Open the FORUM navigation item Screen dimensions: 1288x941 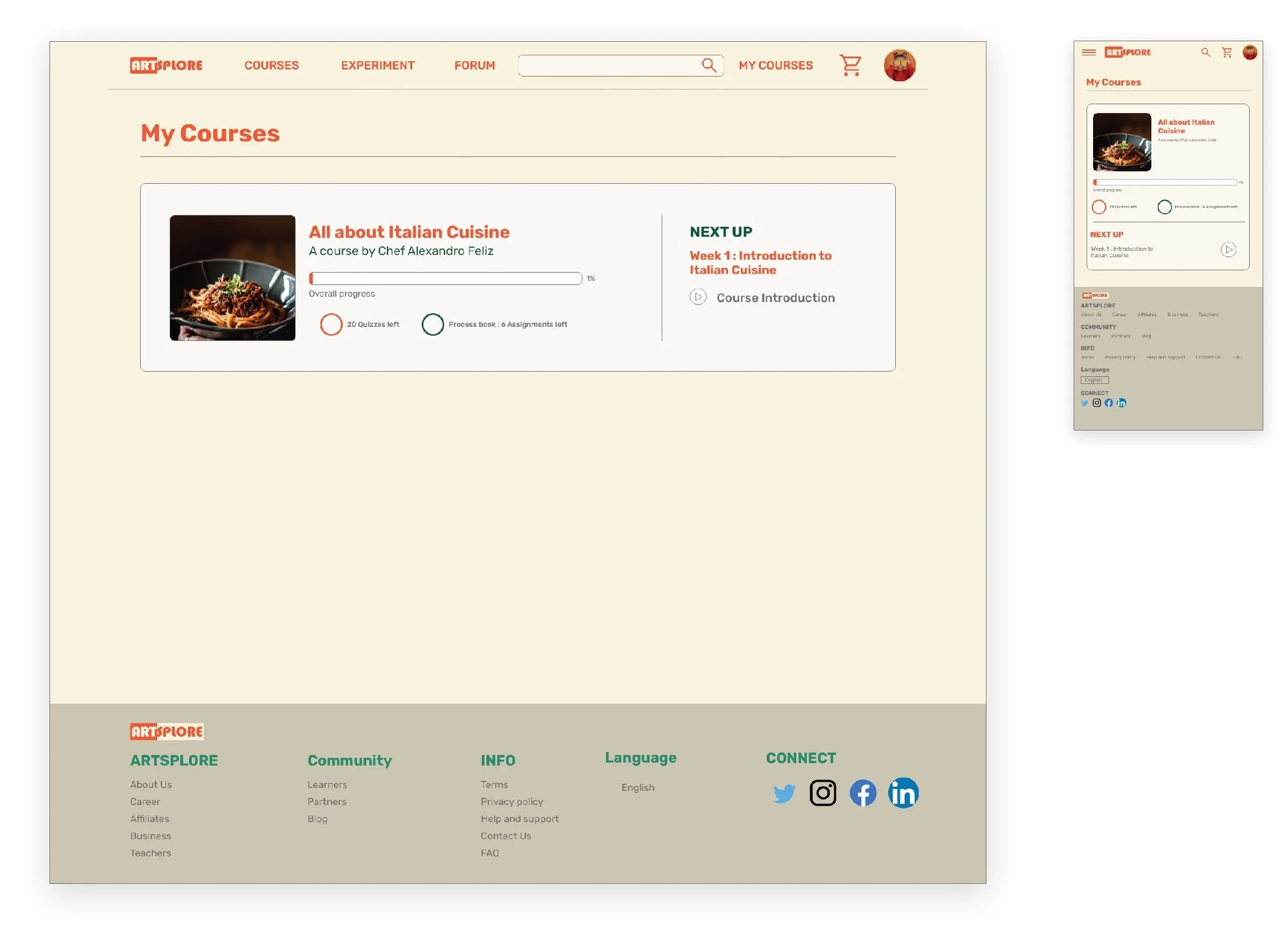(x=474, y=65)
